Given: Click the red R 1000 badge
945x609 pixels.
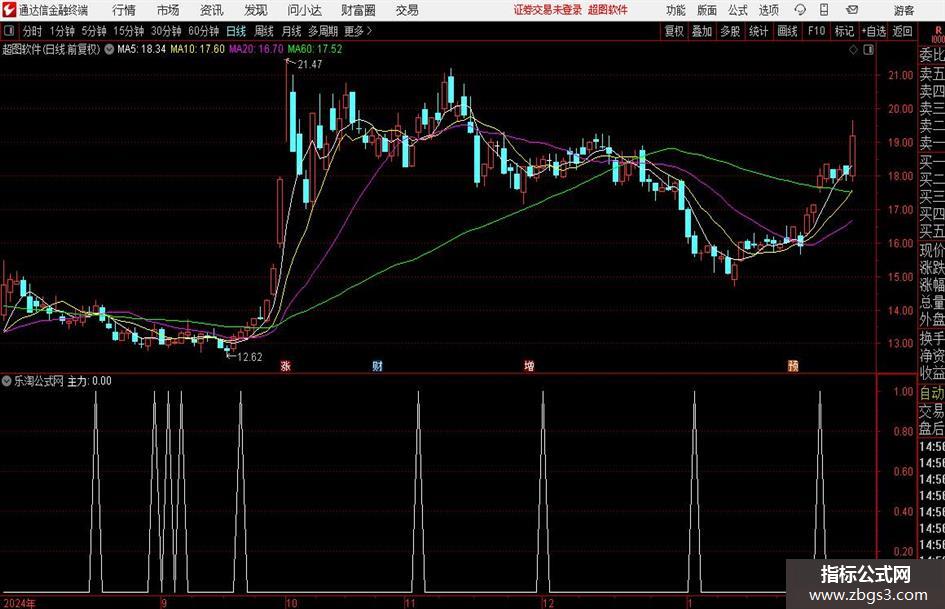Looking at the screenshot, I should pos(938,34).
